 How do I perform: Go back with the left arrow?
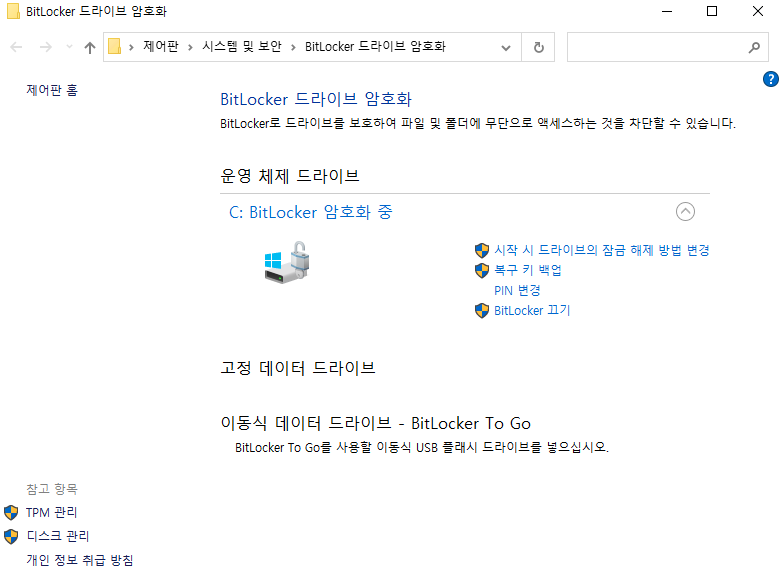[16, 47]
